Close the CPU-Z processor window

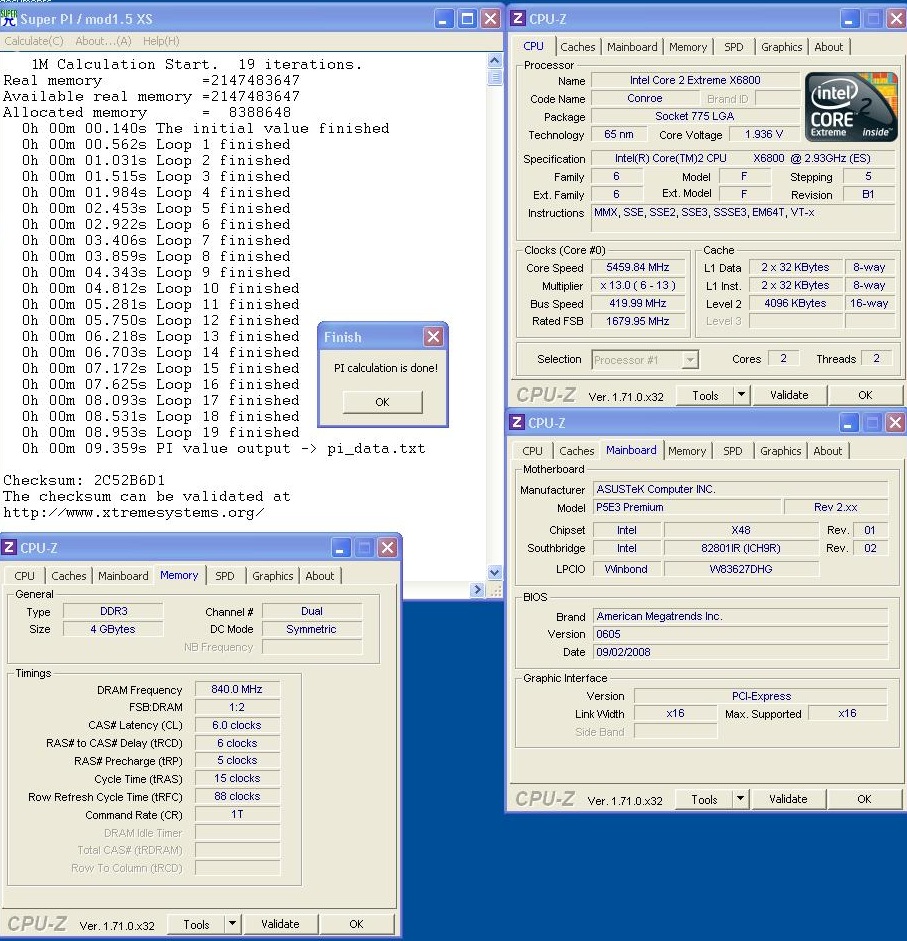click(x=896, y=19)
